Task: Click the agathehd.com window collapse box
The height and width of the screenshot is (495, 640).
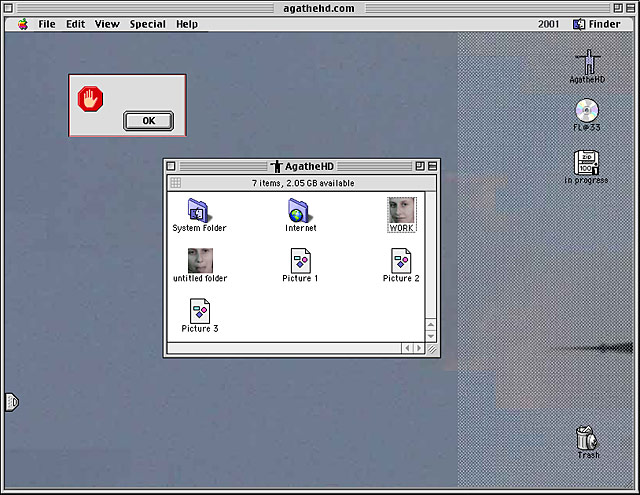Action: coord(631,8)
